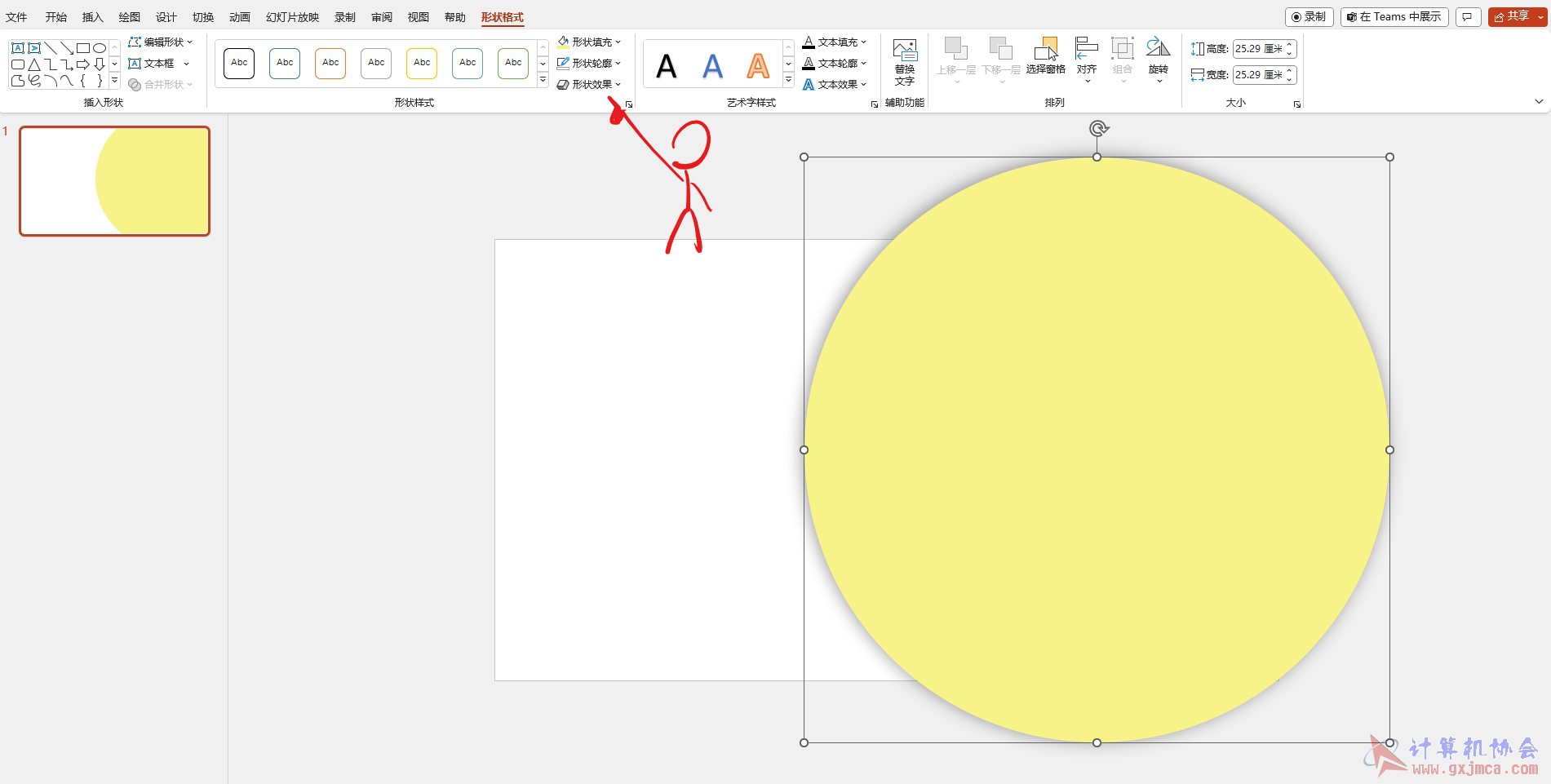Pick the arrow line shape
This screenshot has width=1551, height=784.
(x=66, y=48)
